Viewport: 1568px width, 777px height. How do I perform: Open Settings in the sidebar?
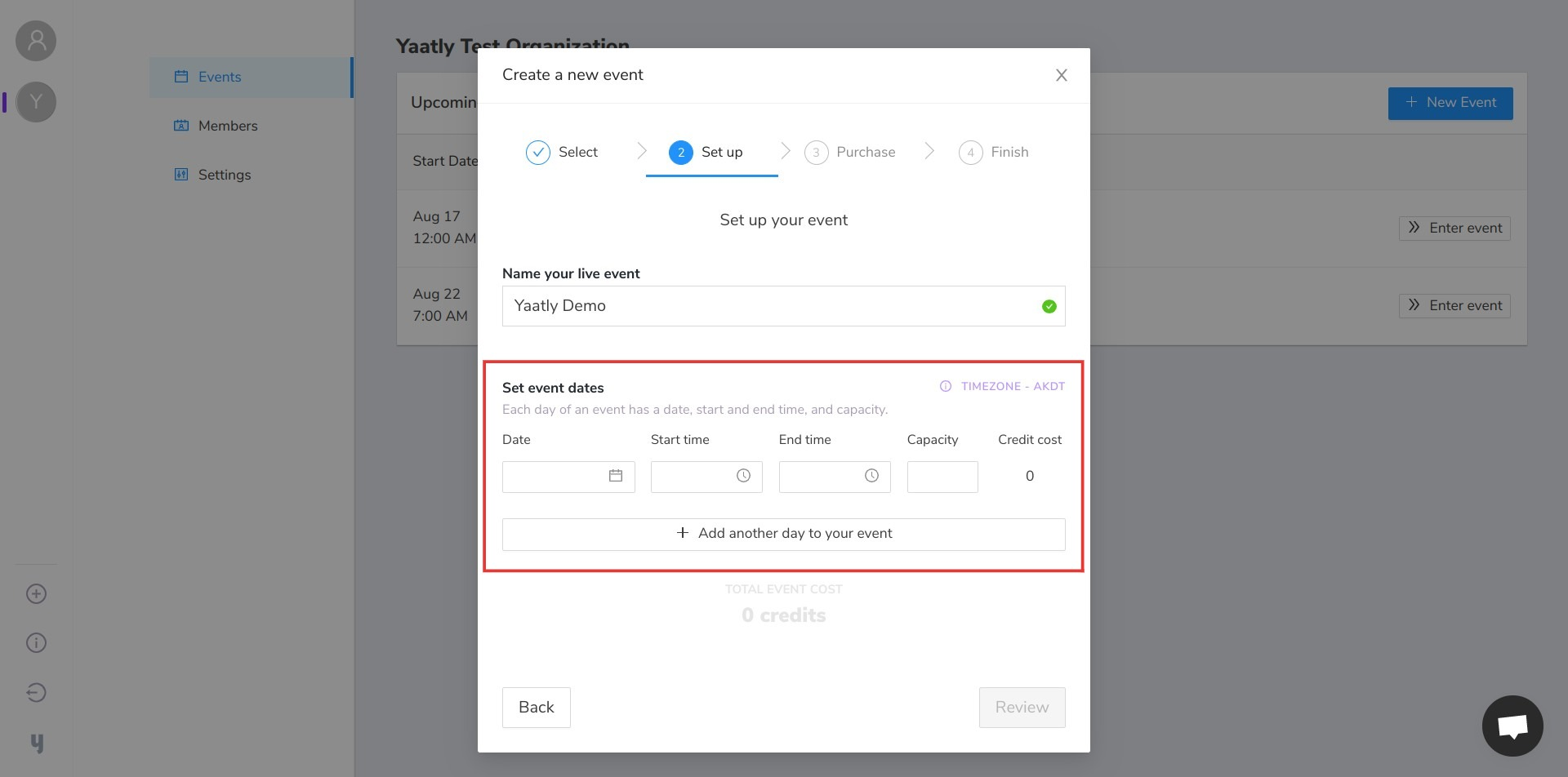click(252, 175)
